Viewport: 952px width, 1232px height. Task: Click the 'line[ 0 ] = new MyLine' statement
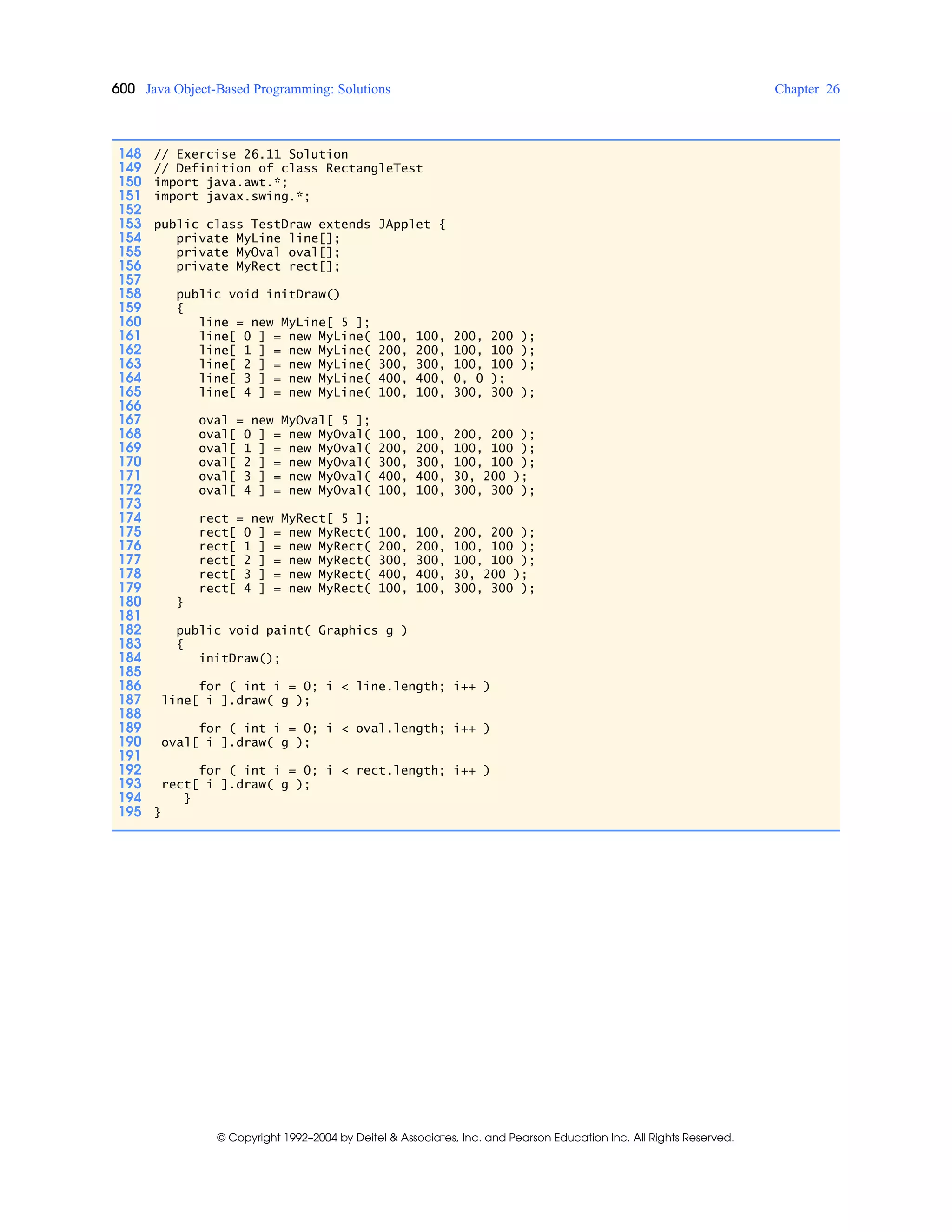[367, 337]
